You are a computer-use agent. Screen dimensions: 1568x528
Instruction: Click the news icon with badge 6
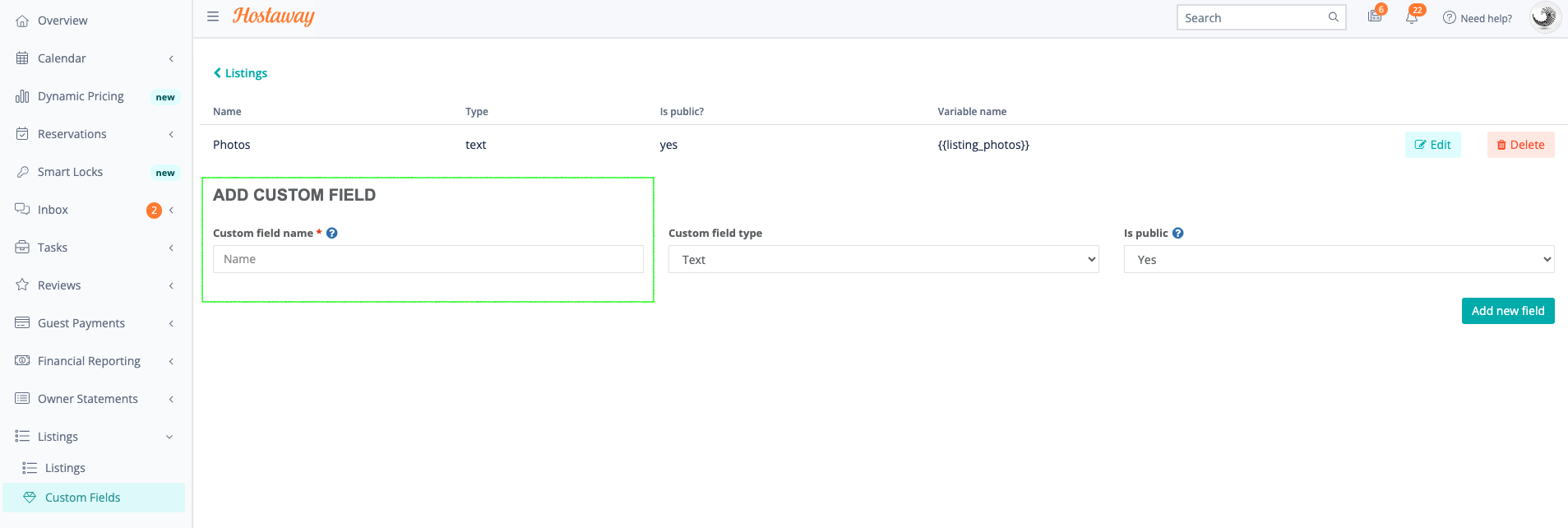[1375, 16]
